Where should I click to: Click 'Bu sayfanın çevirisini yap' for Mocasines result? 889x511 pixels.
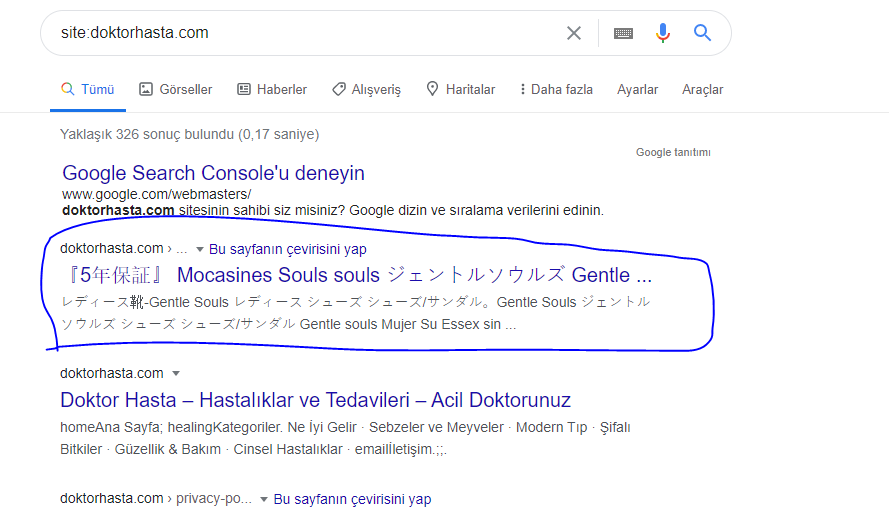tap(287, 249)
